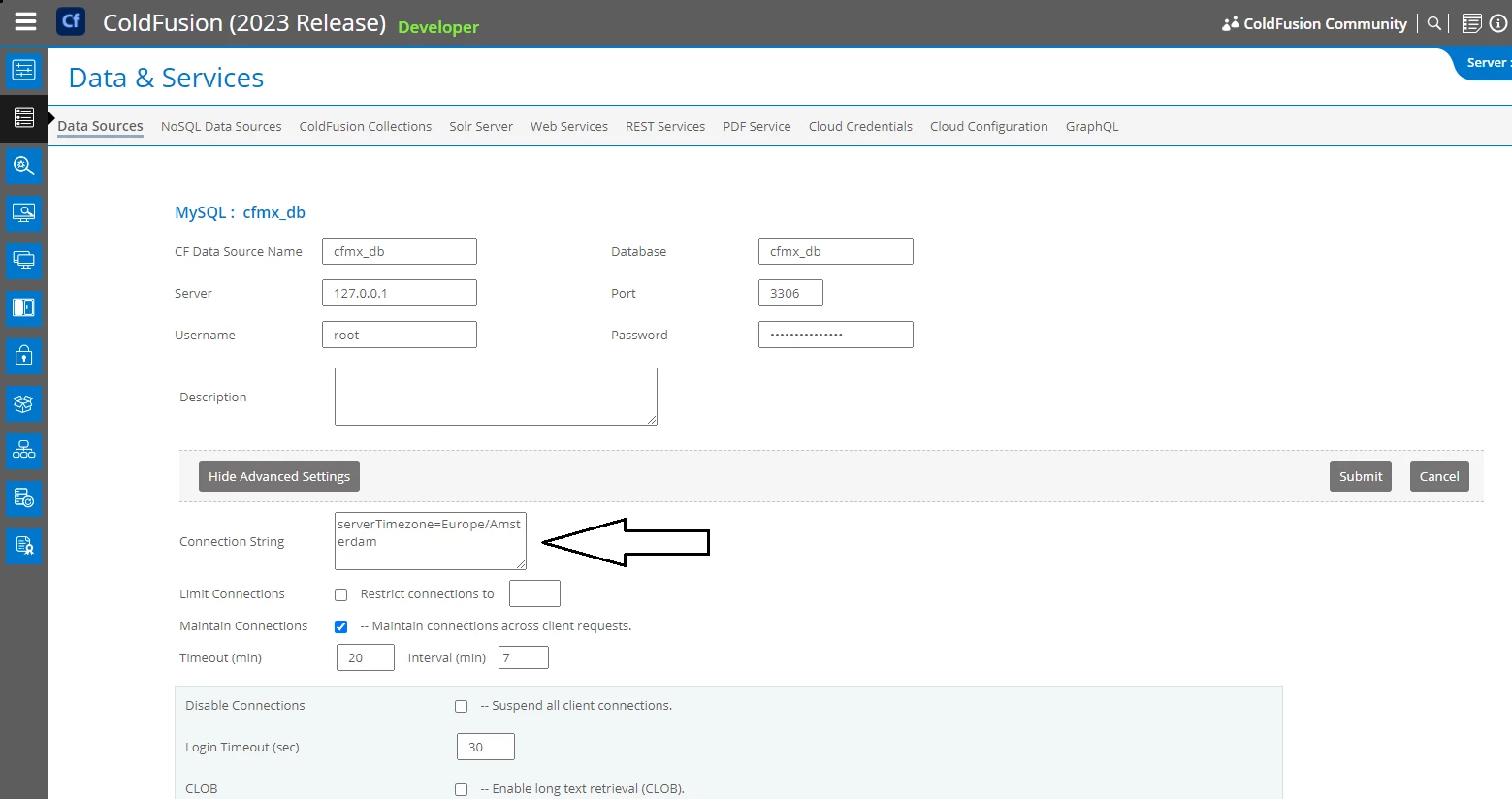Image resolution: width=1512 pixels, height=799 pixels.
Task: Open the list-document icon in top bar
Action: (x=1471, y=23)
